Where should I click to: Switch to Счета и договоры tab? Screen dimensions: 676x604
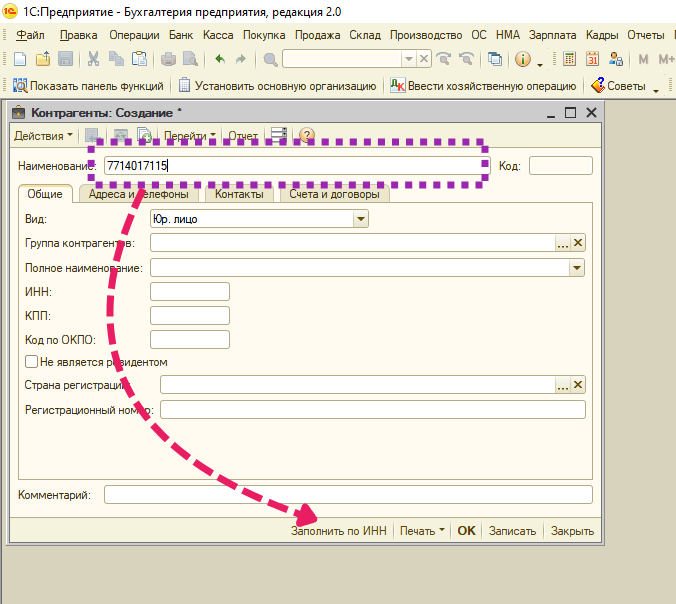pos(334,194)
